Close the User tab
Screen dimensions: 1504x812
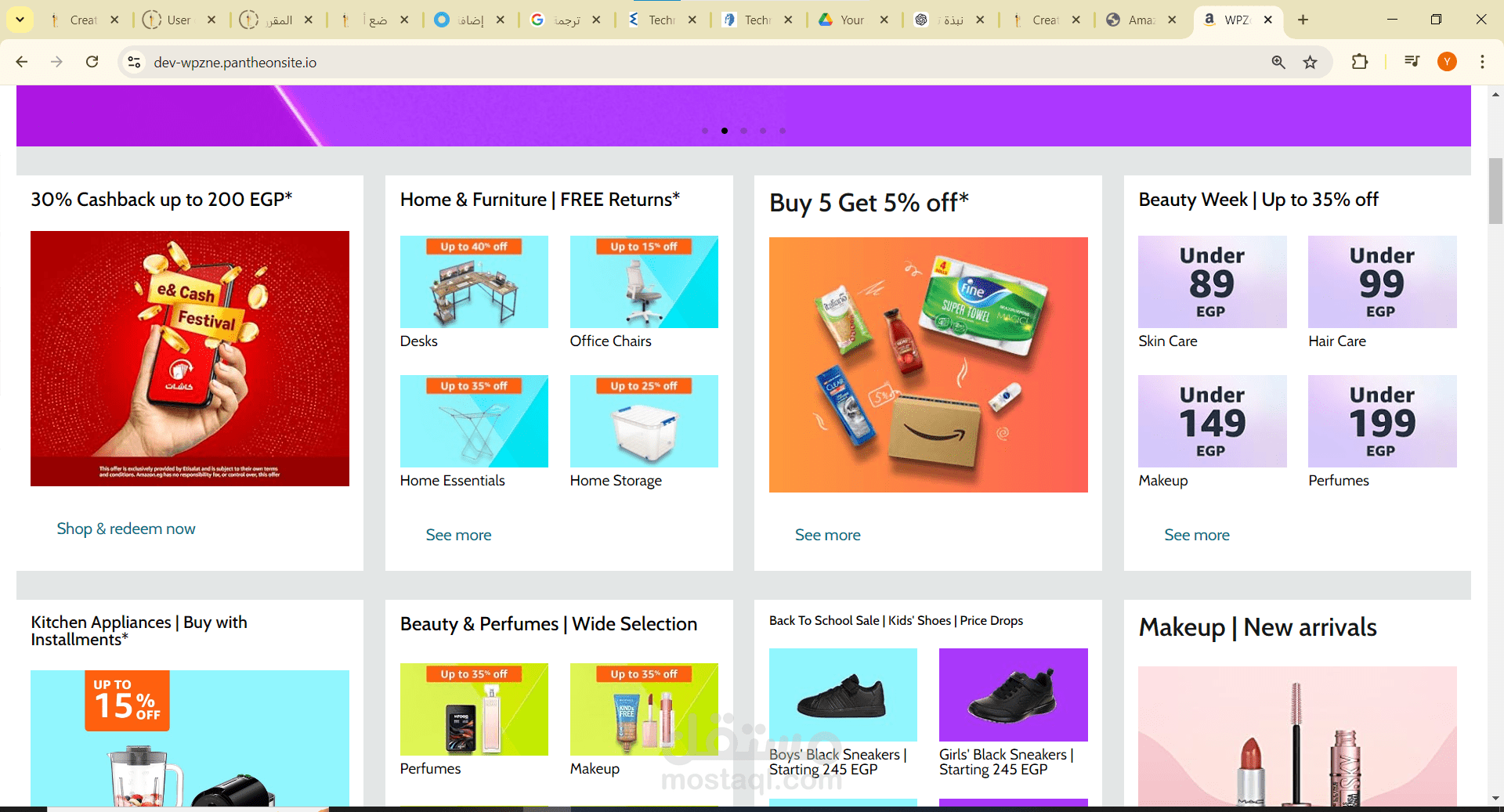[211, 20]
